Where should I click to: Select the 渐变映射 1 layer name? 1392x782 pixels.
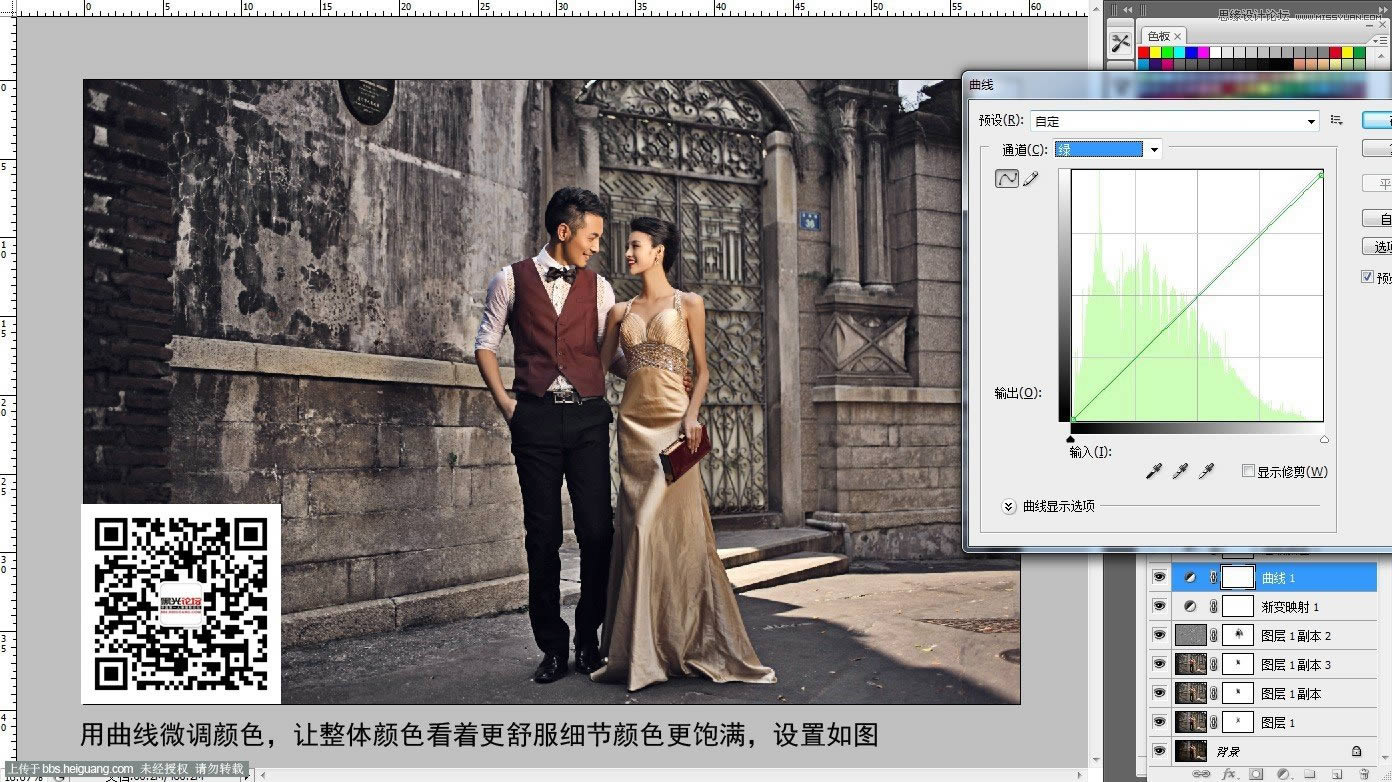[1290, 607]
